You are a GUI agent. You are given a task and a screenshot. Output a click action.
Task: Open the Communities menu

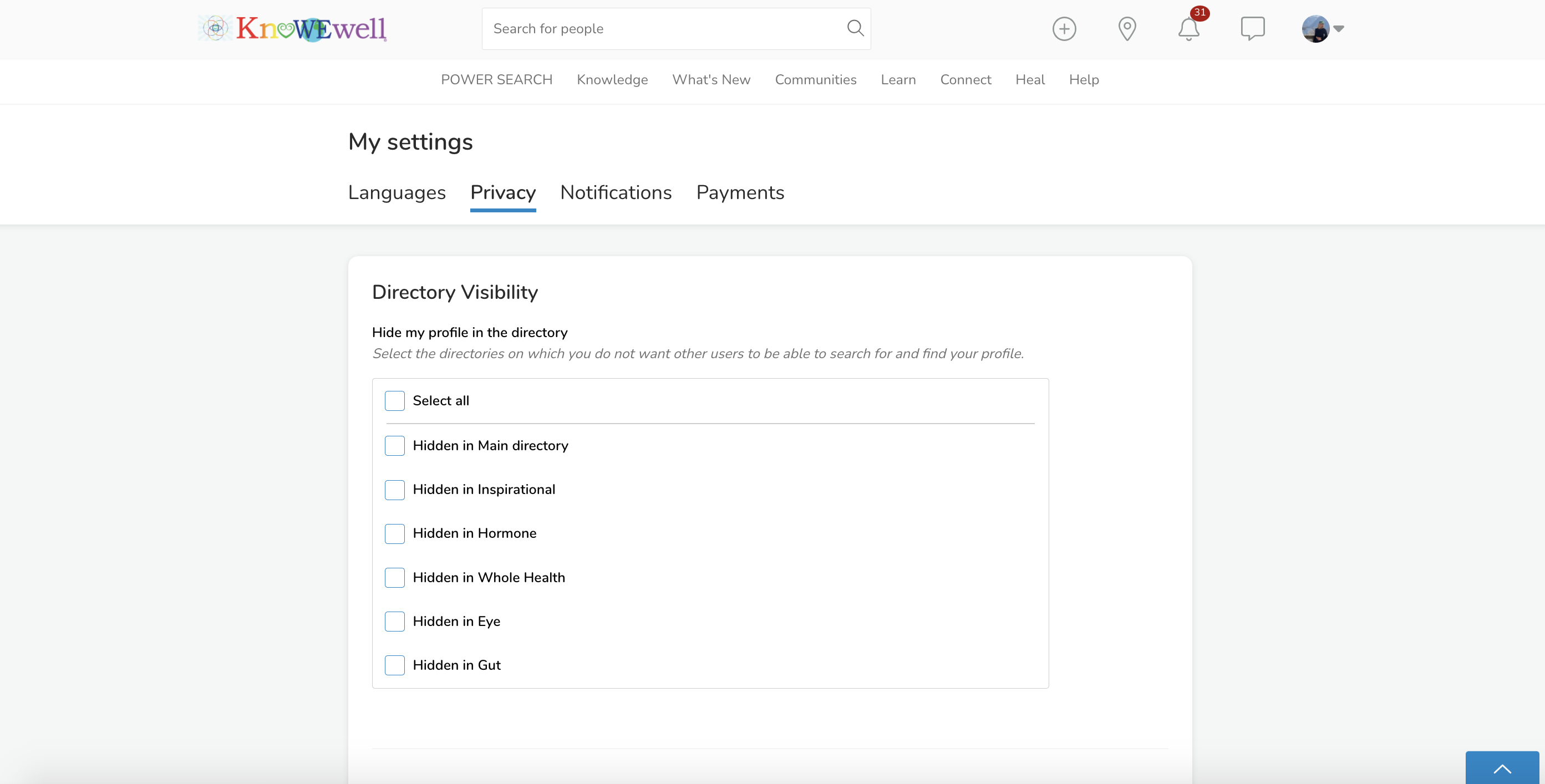coord(815,80)
